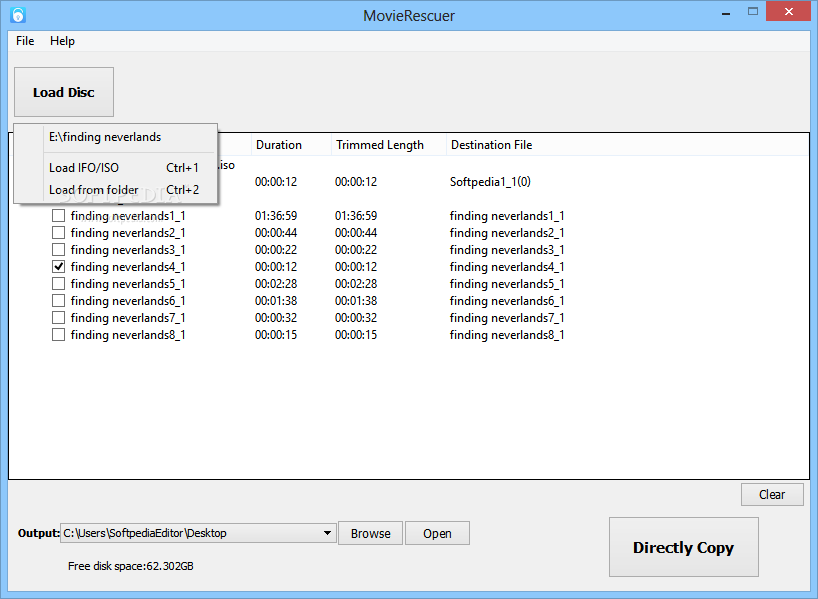The image size is (818, 599).
Task: Click duration value 01:36:59
Action: [x=275, y=215]
